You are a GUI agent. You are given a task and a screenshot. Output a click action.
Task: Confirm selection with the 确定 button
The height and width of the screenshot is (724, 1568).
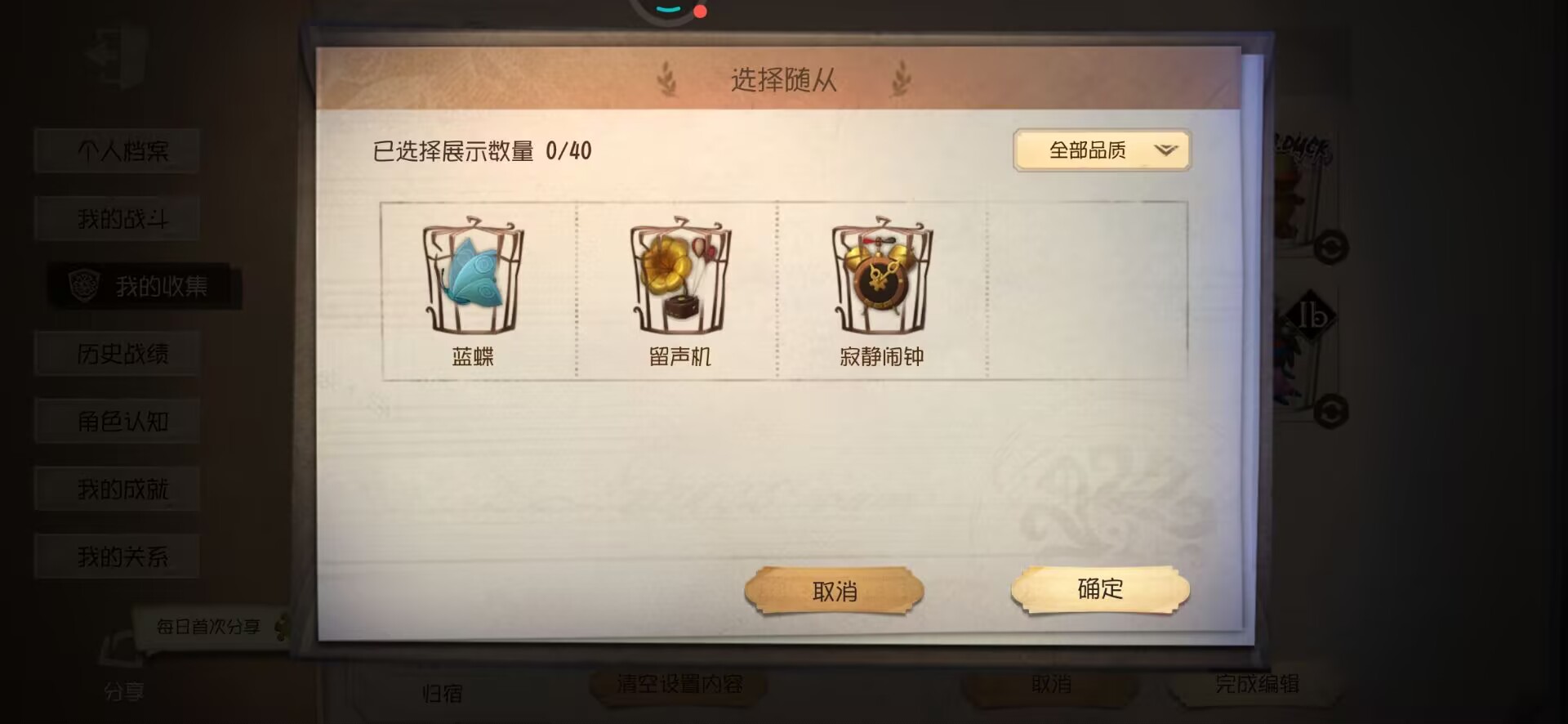pyautogui.click(x=1100, y=590)
